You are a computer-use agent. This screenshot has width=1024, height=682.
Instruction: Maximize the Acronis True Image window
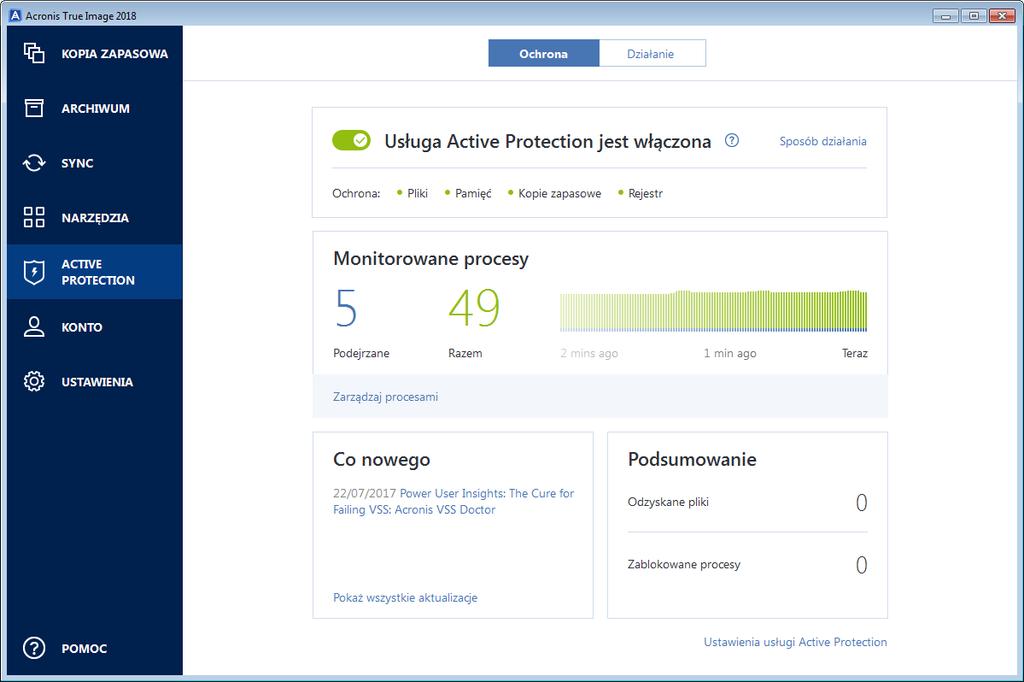(974, 16)
